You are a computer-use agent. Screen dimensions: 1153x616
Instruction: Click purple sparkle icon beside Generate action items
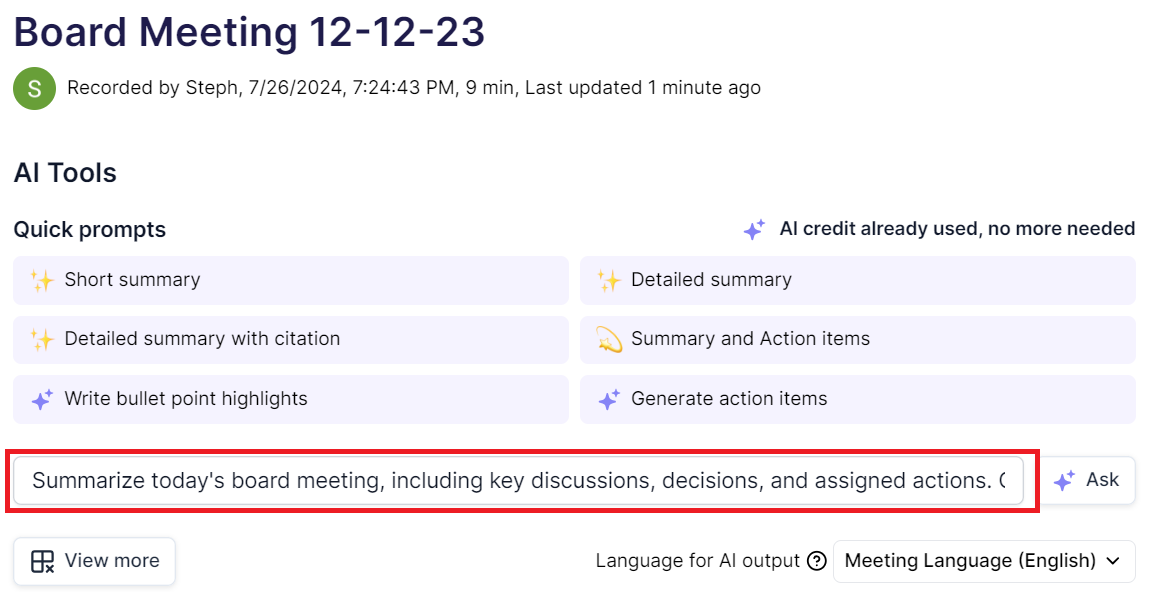click(x=608, y=399)
